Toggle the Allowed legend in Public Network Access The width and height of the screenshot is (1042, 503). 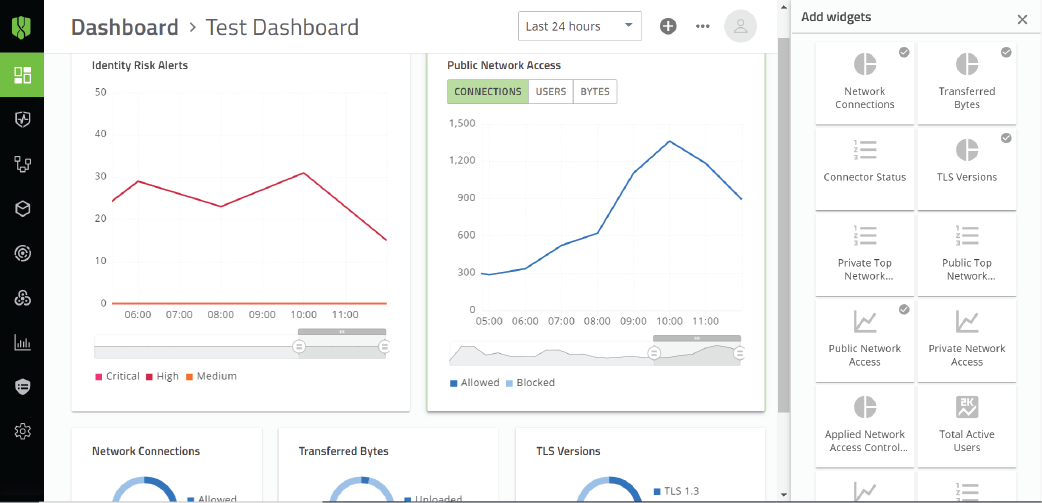[474, 383]
